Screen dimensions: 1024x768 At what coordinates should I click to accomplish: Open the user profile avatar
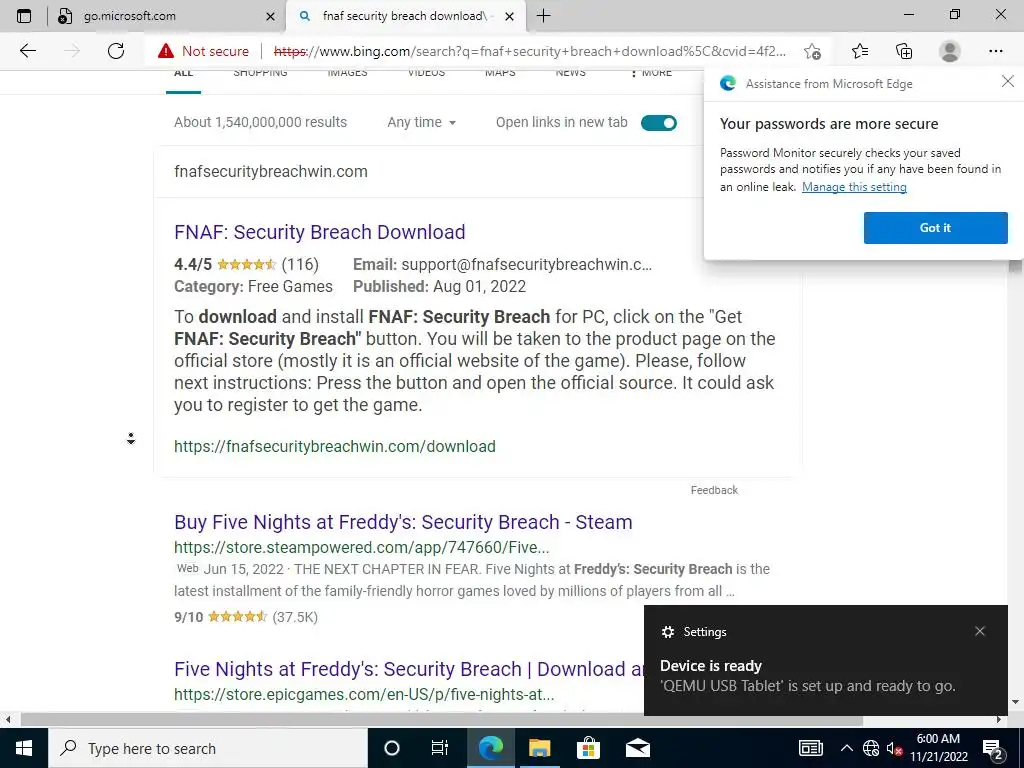[949, 51]
